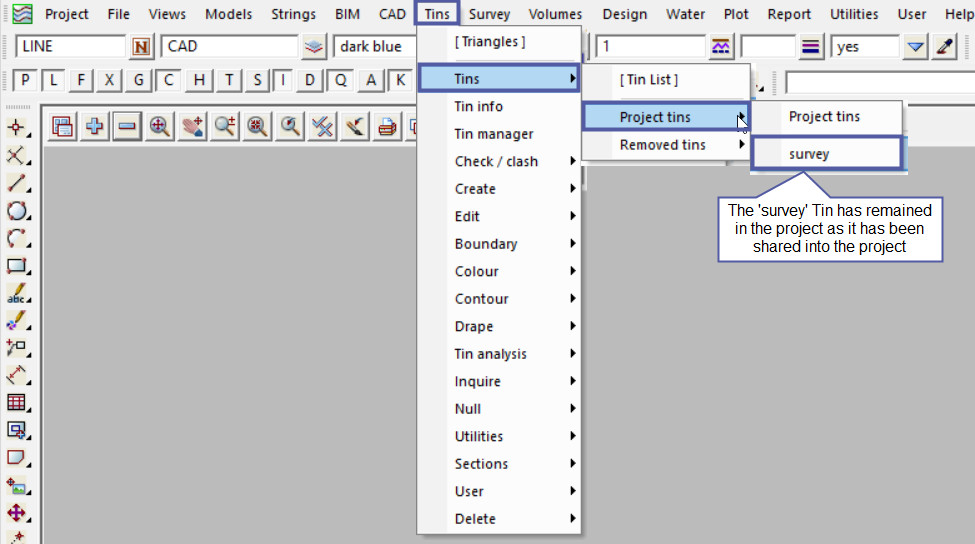The height and width of the screenshot is (544, 975).
Task: Click the LINE name input field
Action: click(x=70, y=47)
